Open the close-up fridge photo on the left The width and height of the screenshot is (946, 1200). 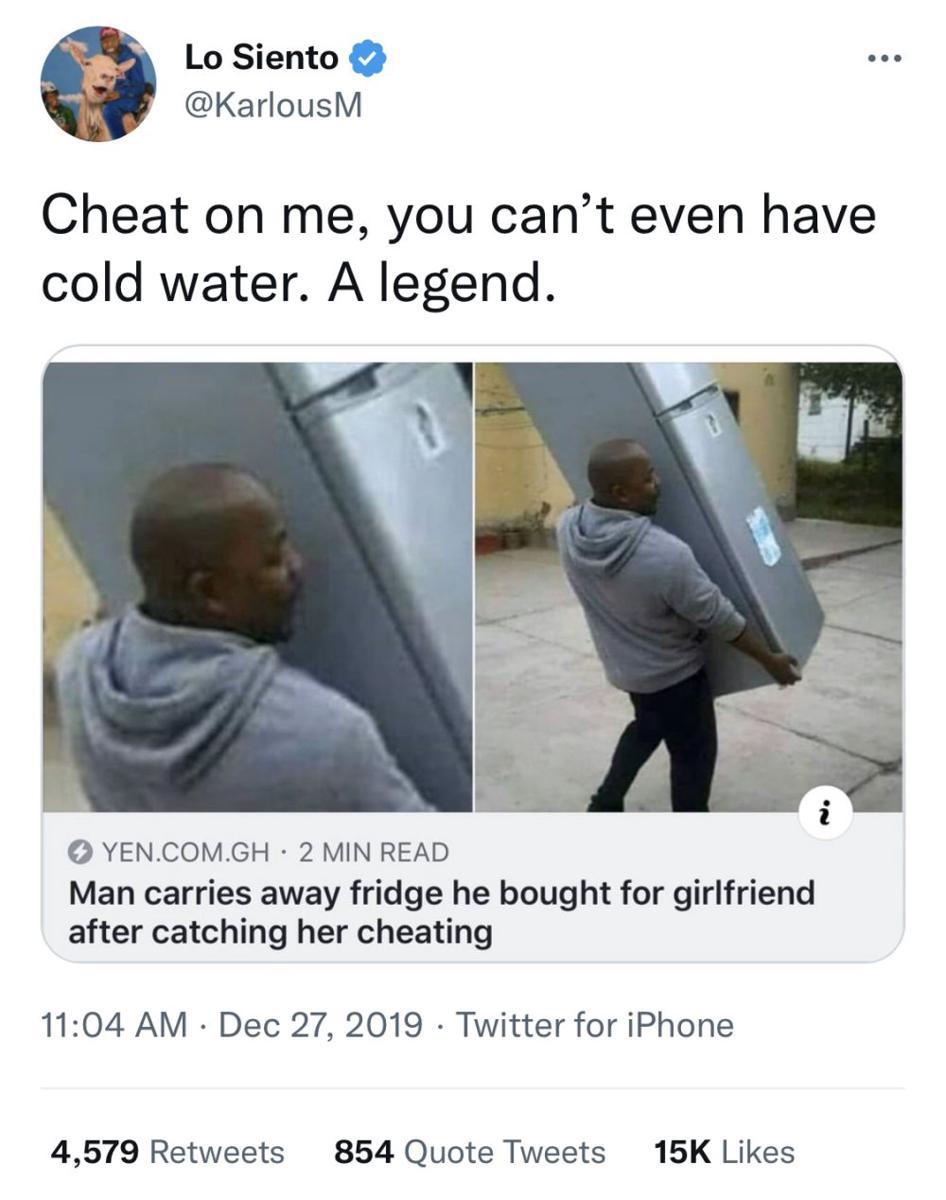(x=257, y=586)
